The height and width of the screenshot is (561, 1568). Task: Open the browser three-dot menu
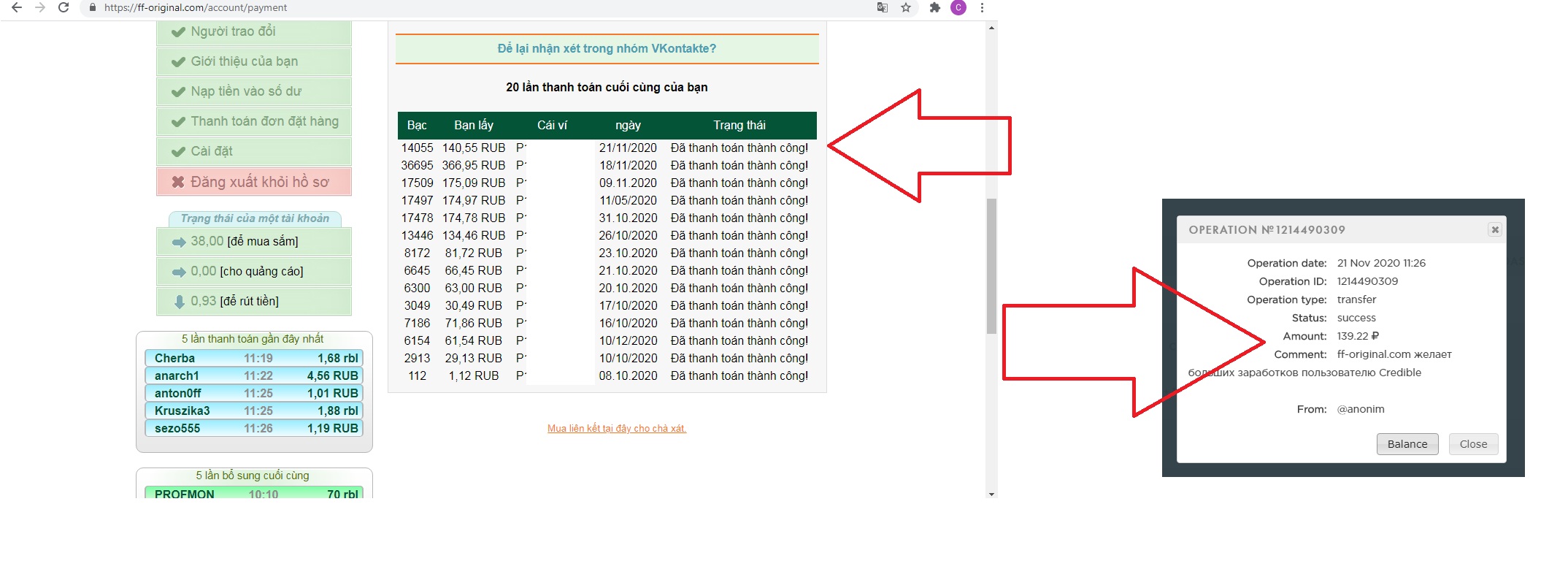(x=982, y=7)
